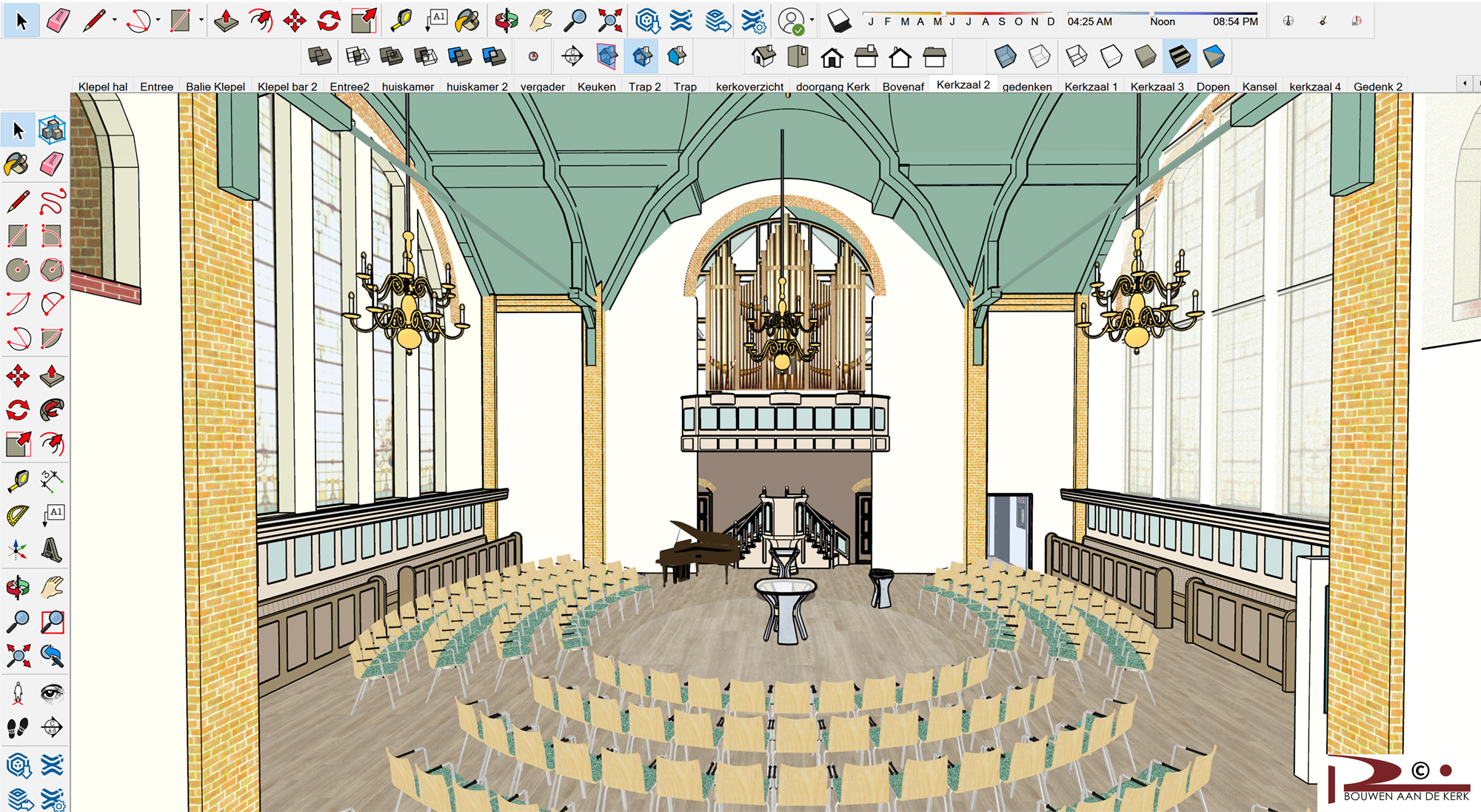Activate the Orbit tool in top toolbar
1481x812 pixels.
507,21
